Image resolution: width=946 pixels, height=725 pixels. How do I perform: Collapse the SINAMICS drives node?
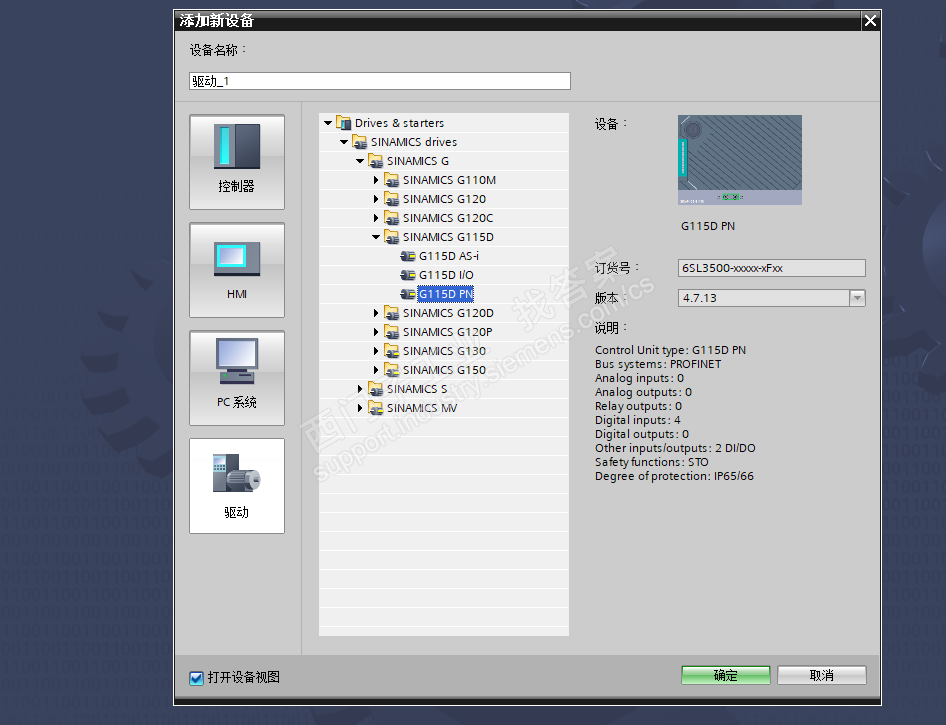tap(344, 142)
